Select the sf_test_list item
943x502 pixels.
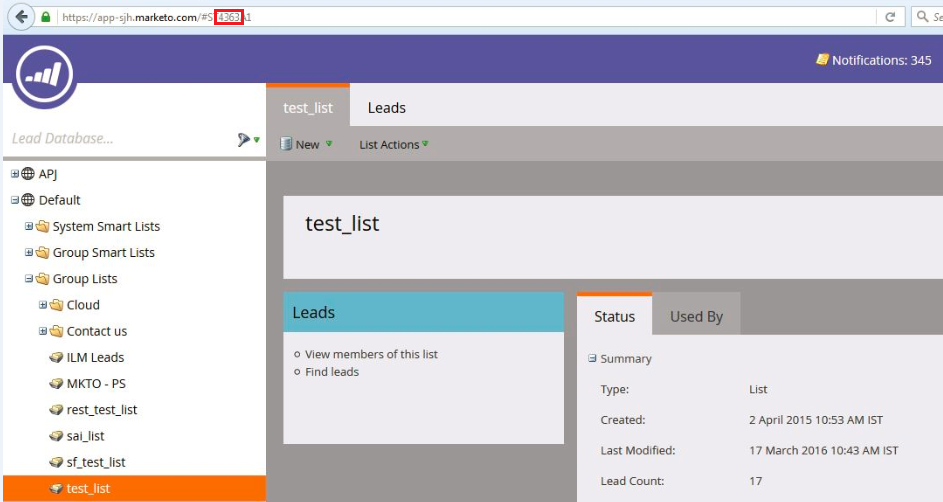[x=96, y=462]
